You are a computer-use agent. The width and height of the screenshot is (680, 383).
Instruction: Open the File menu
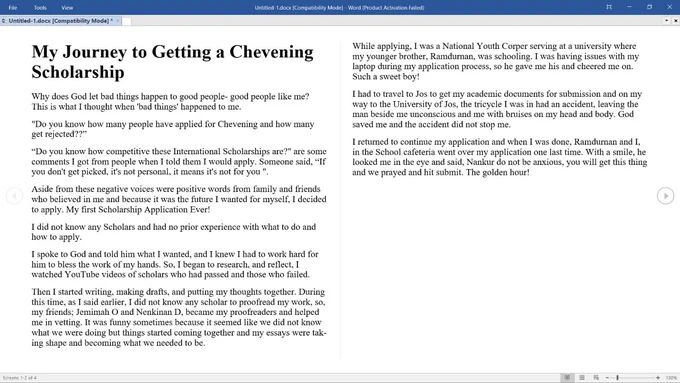click(13, 7)
